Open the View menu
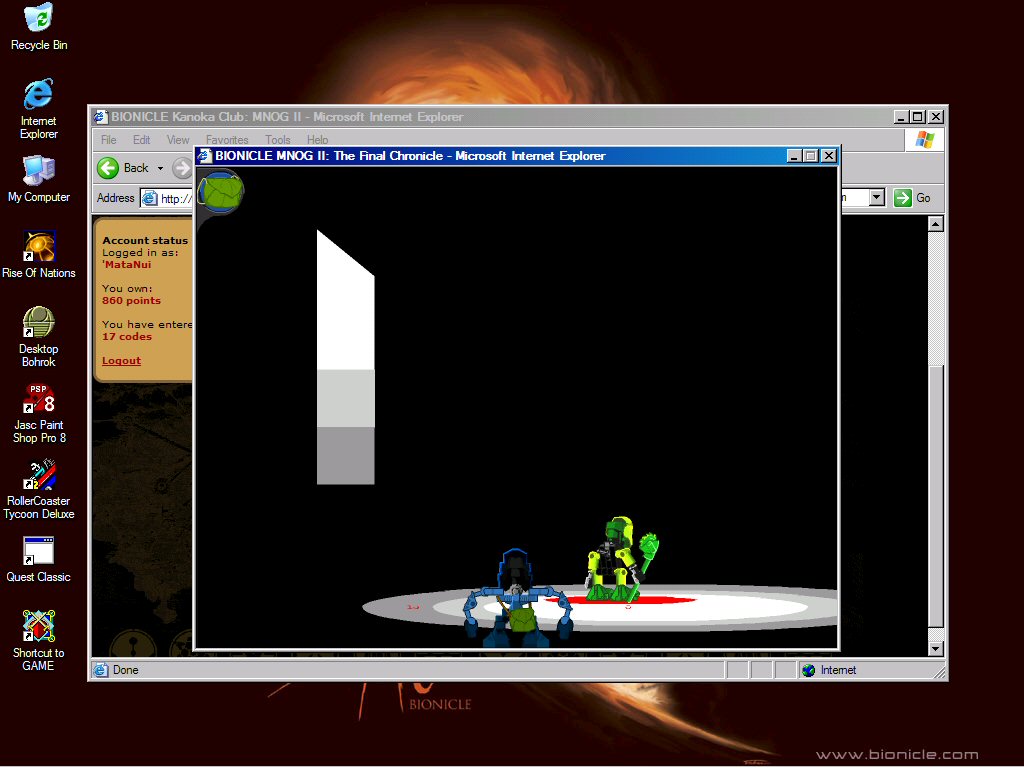This screenshot has width=1024, height=768. (x=178, y=140)
